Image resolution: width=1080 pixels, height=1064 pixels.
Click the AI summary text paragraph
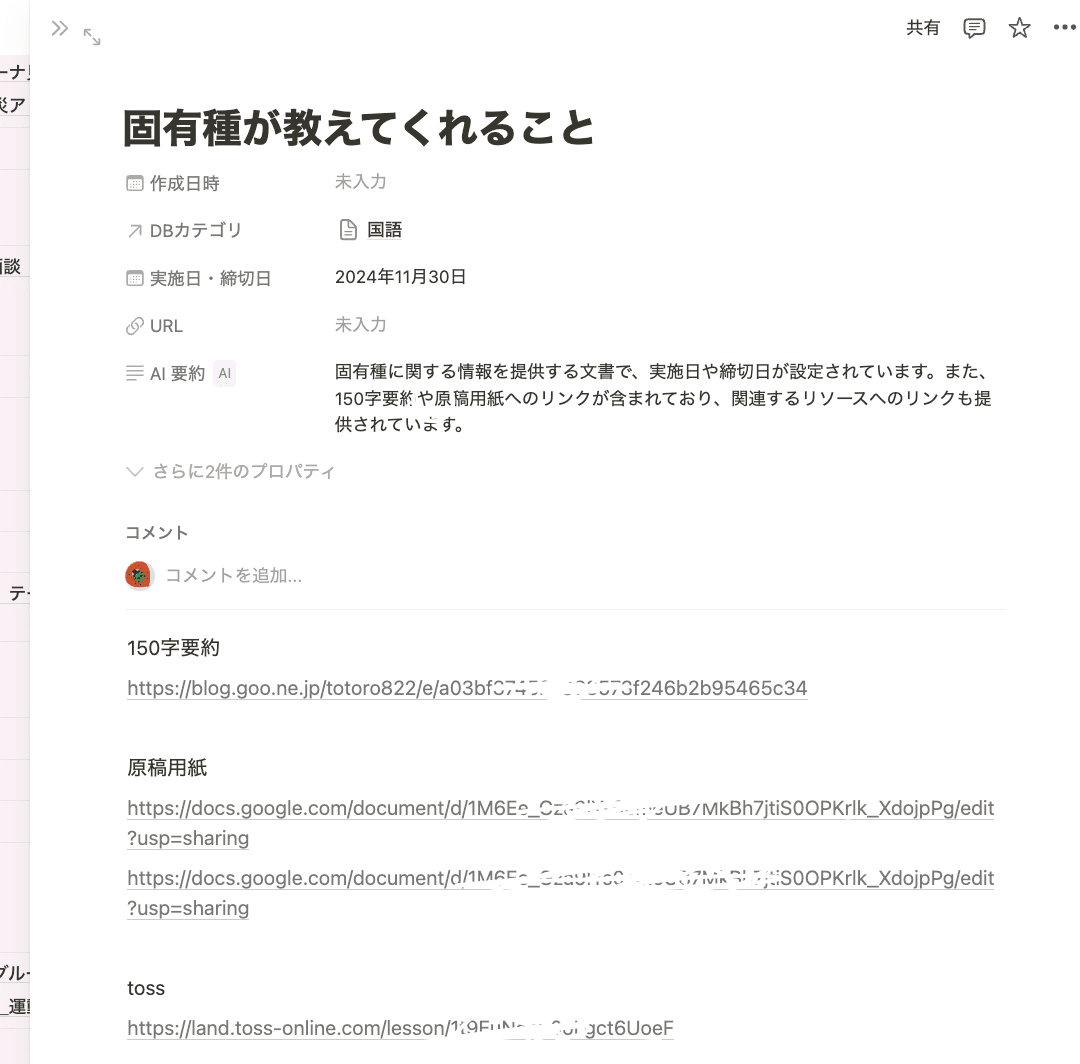coord(663,397)
